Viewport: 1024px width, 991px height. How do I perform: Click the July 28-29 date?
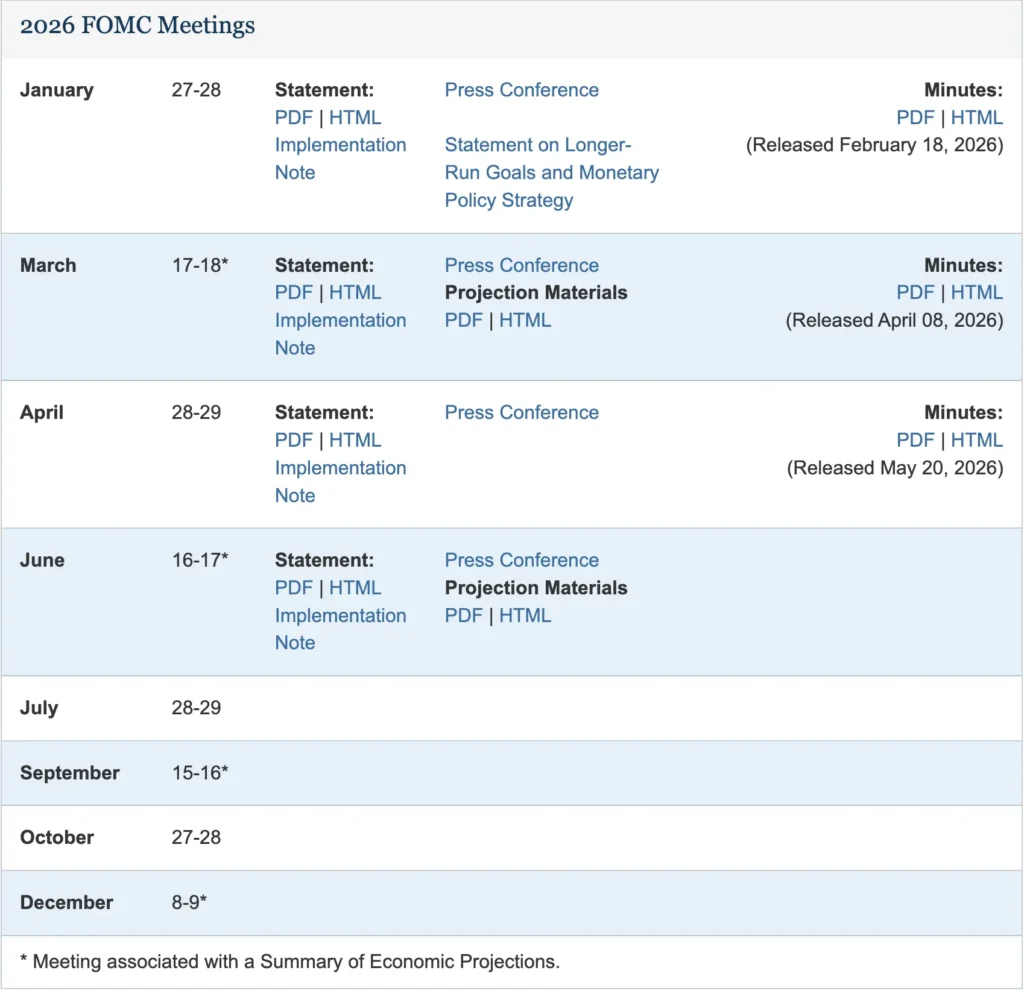click(x=196, y=708)
